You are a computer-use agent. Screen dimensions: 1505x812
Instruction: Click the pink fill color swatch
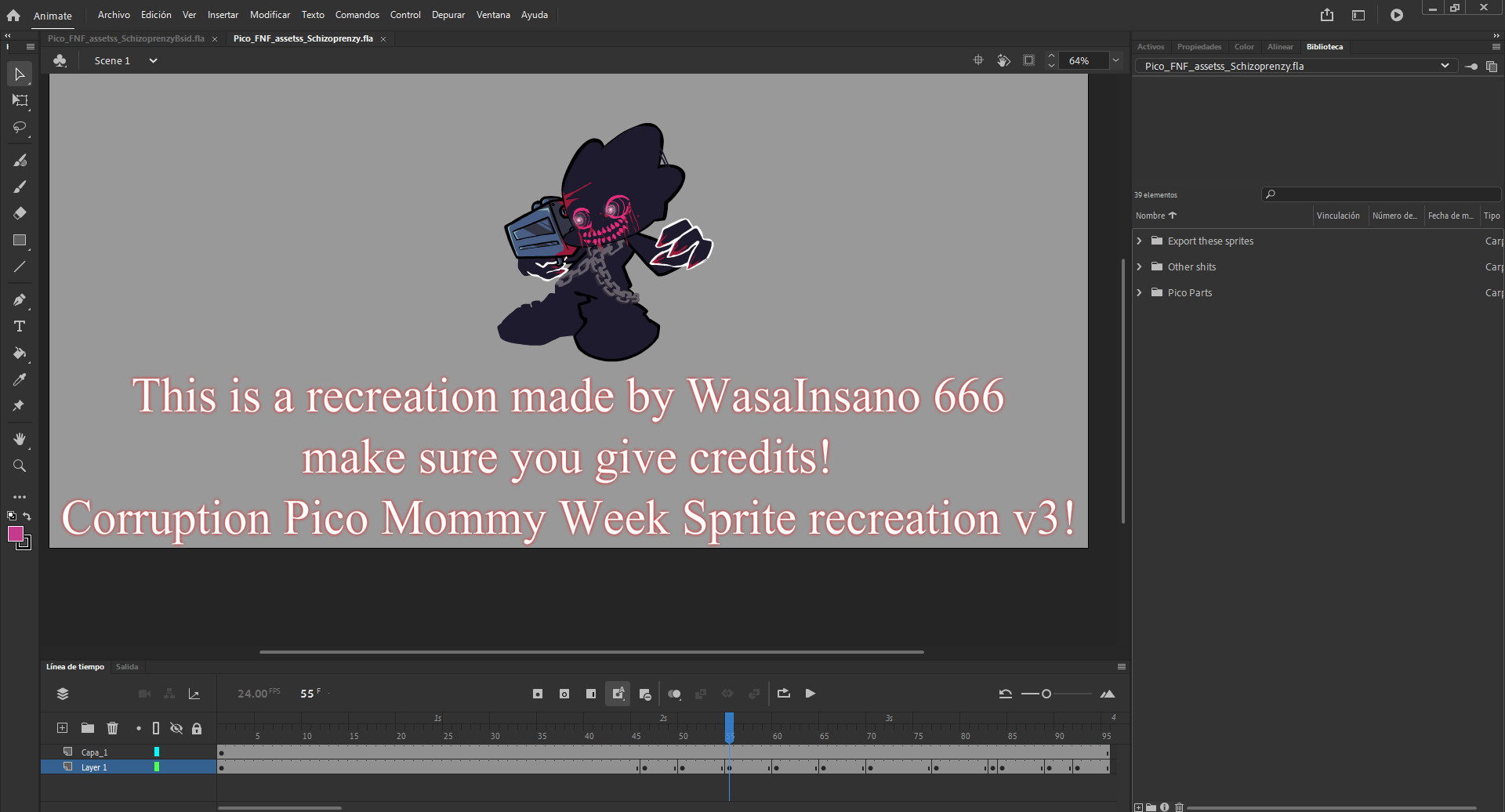pyautogui.click(x=15, y=535)
